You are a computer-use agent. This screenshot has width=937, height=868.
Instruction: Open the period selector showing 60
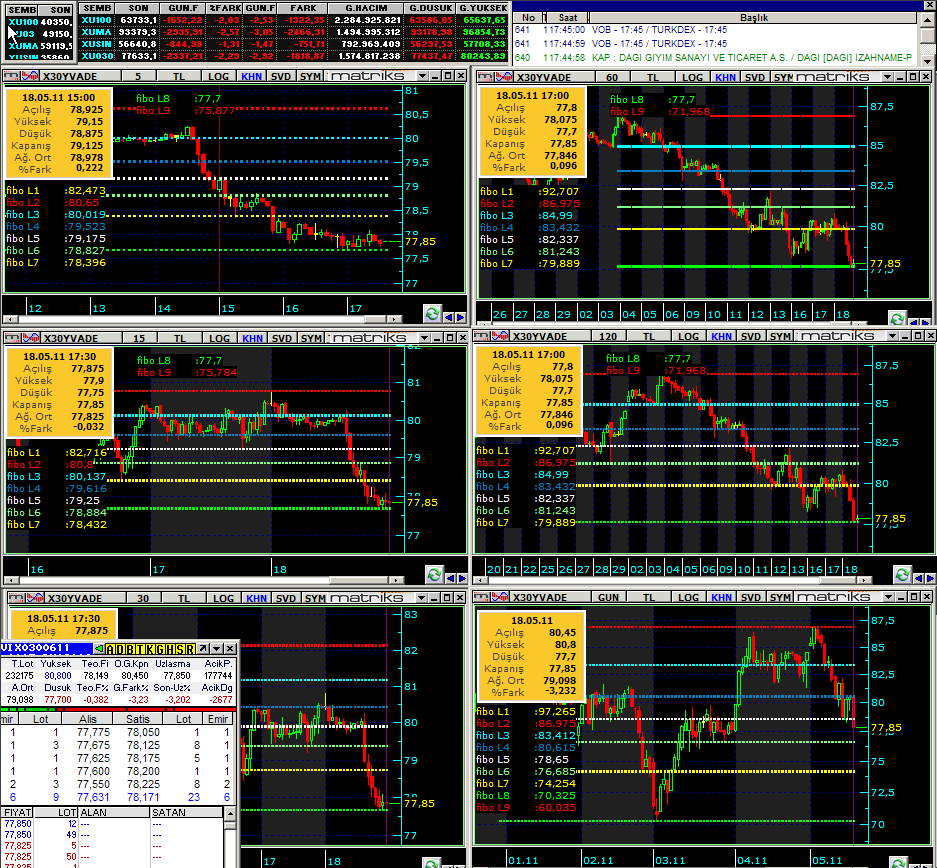[x=611, y=77]
